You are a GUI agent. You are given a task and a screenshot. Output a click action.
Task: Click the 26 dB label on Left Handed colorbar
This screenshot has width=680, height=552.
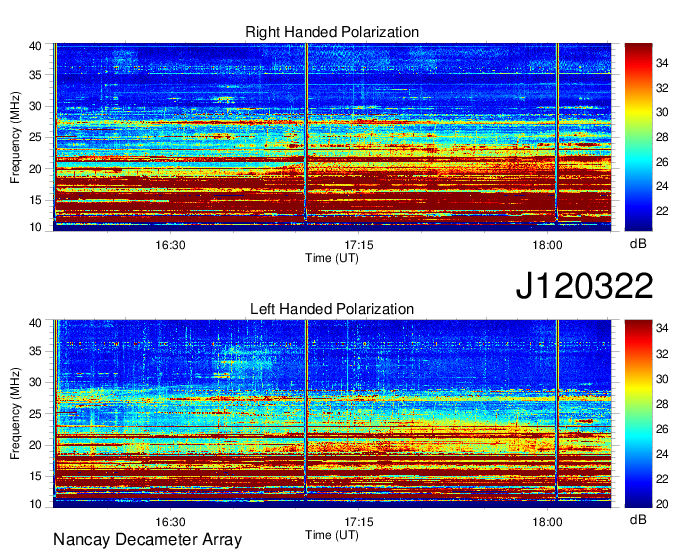coord(662,428)
